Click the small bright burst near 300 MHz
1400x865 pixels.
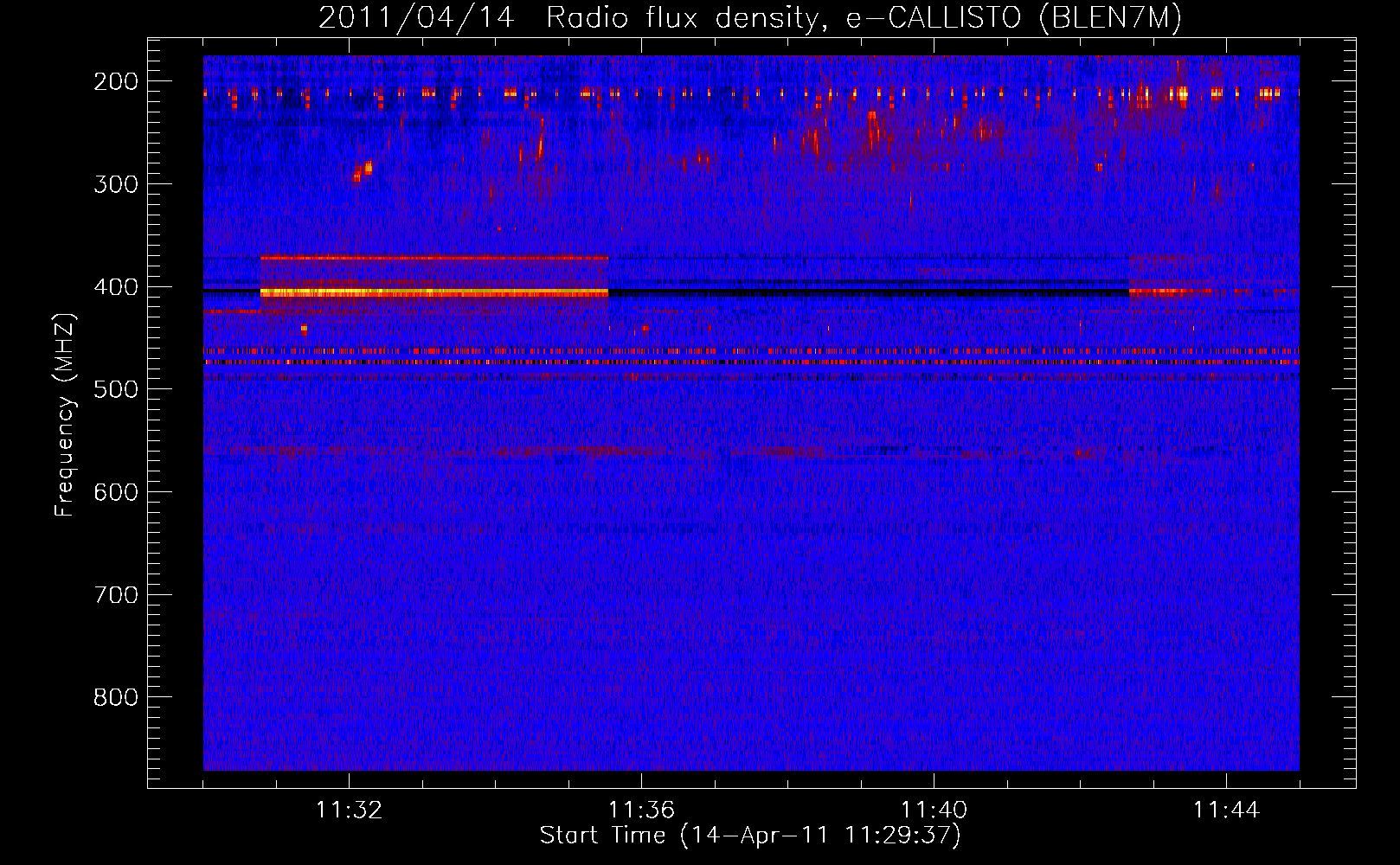pos(363,170)
